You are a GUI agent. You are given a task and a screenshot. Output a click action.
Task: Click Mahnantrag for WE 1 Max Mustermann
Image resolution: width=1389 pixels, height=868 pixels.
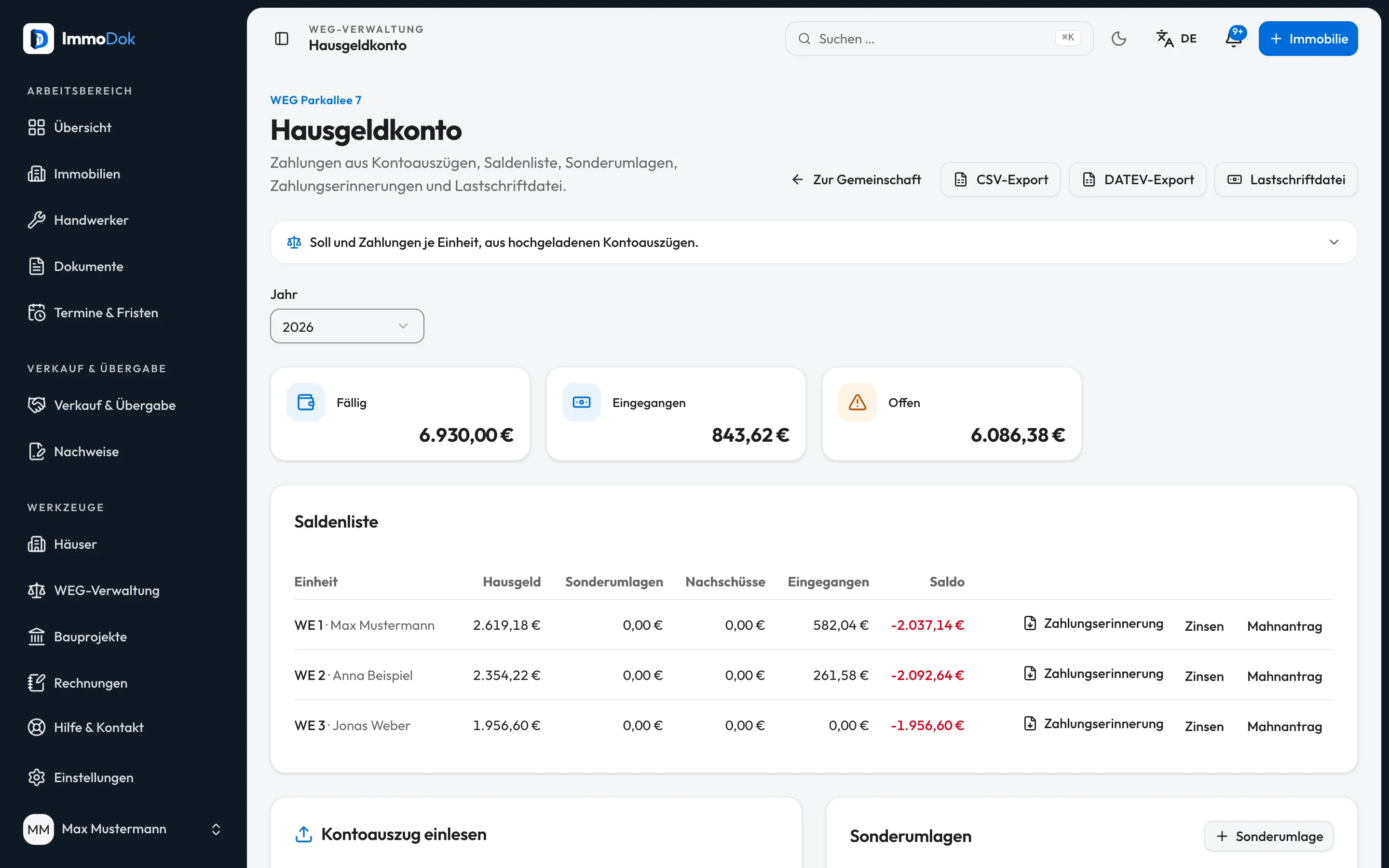[1284, 626]
